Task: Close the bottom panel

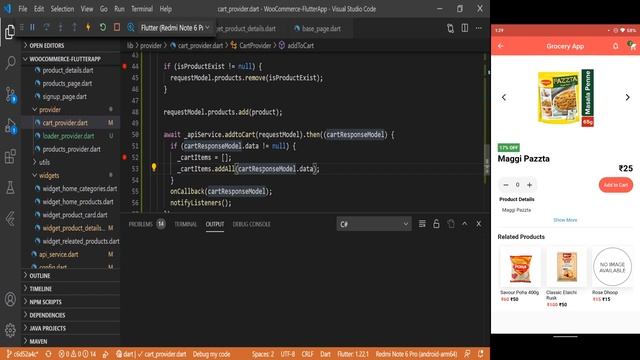Action: tap(479, 224)
